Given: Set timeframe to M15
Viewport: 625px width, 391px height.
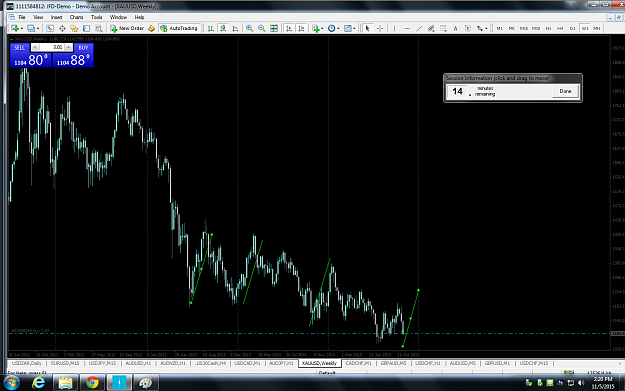Looking at the screenshot, I should pyautogui.click(x=524, y=28).
